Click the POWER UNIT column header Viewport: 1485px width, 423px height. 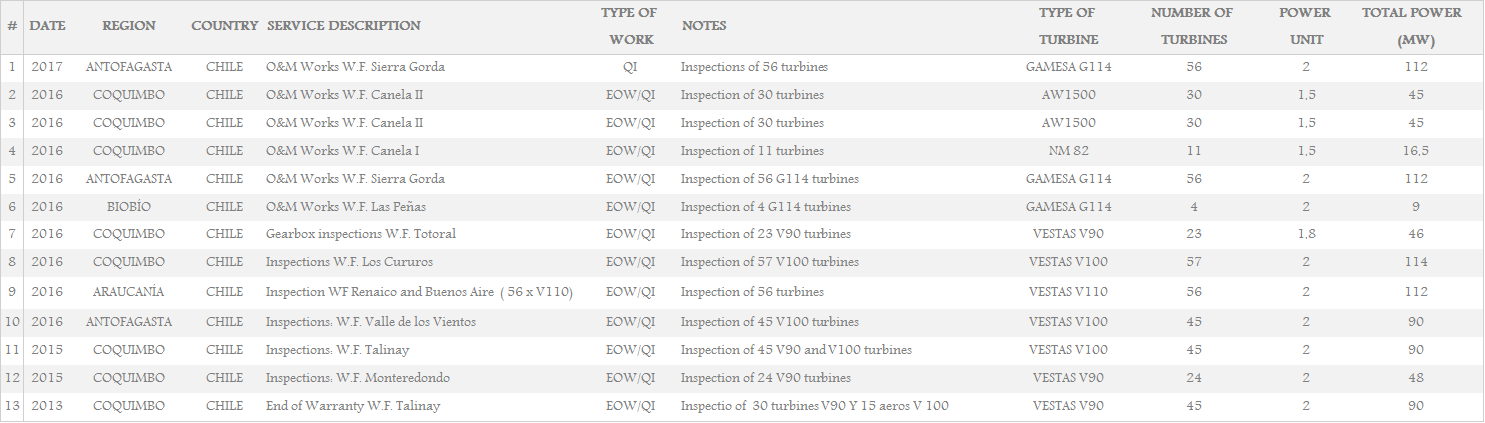coord(1305,27)
